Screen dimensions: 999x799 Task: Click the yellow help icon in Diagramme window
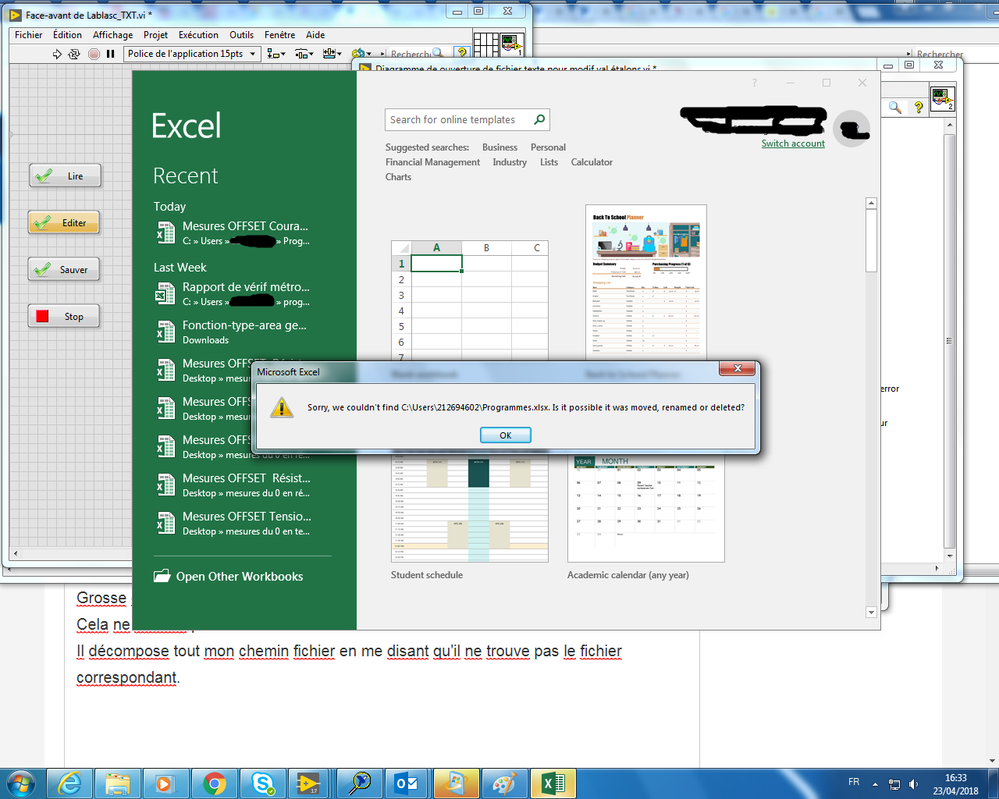(918, 107)
